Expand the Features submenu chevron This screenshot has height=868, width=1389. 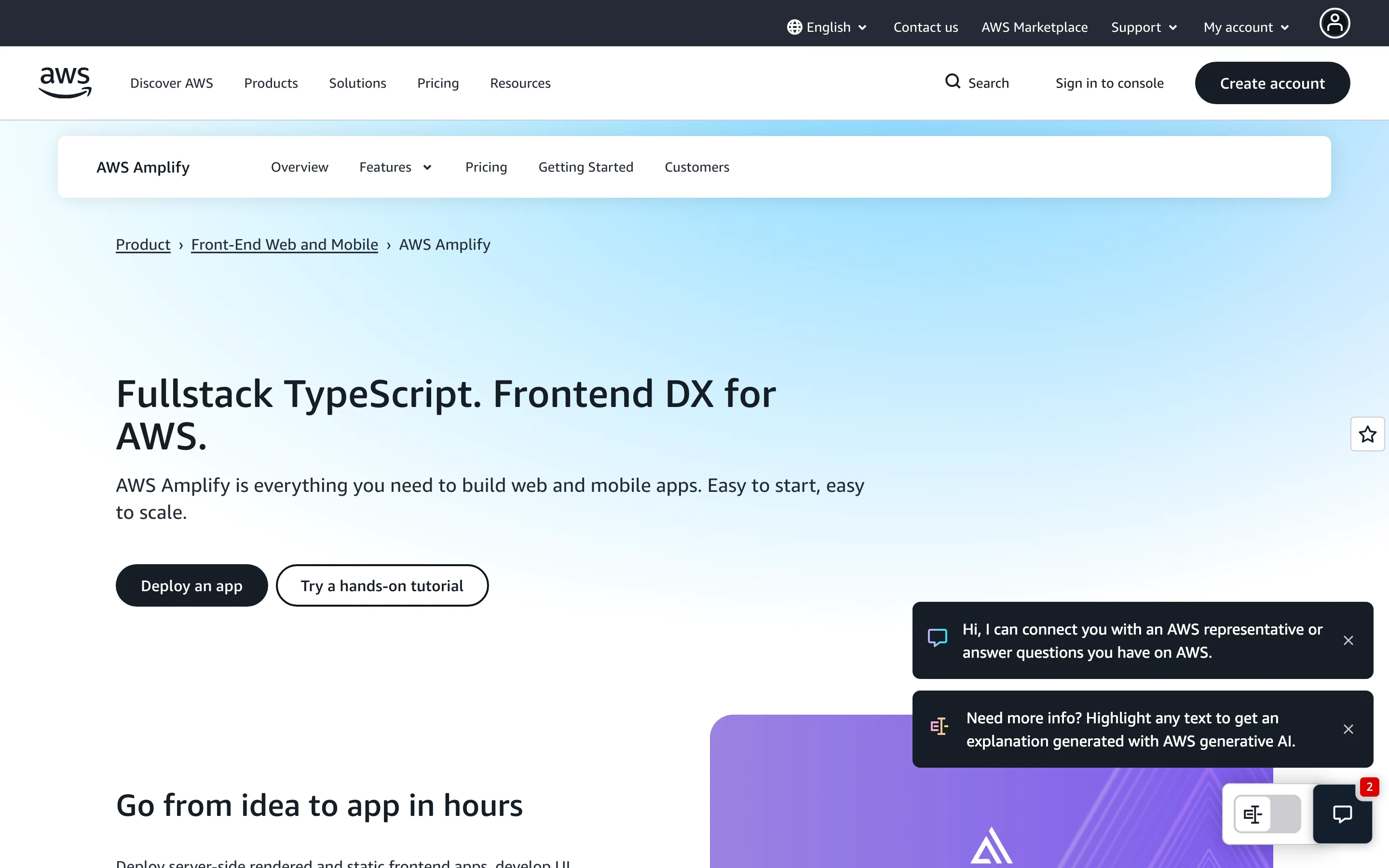point(427,168)
